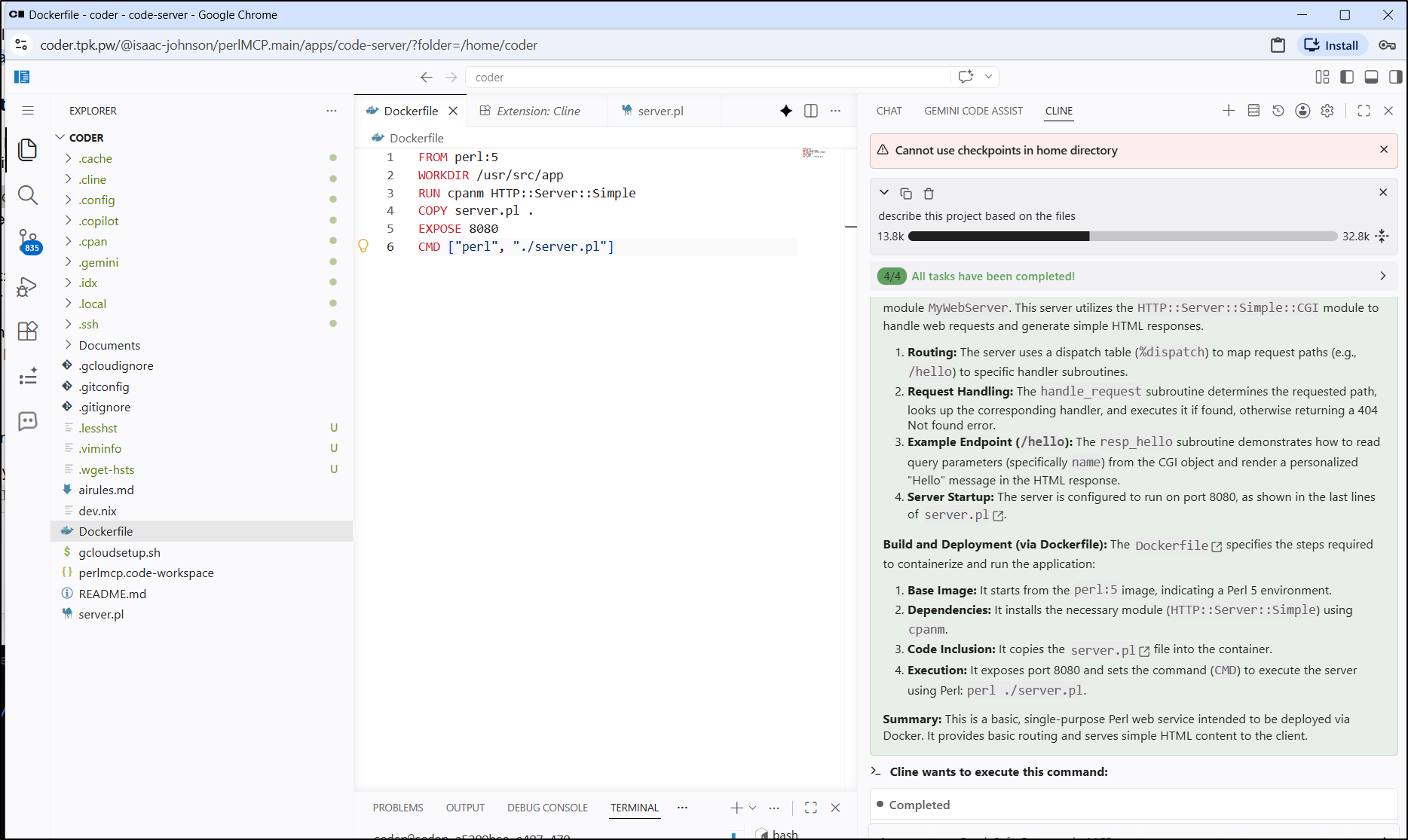Click the compact context icon beside 32.8k

pos(1382,236)
